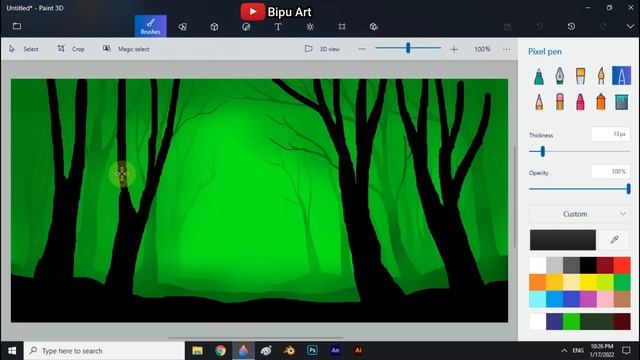Image resolution: width=640 pixels, height=360 pixels.
Task: Open the Menu folder icon
Action: [17, 27]
